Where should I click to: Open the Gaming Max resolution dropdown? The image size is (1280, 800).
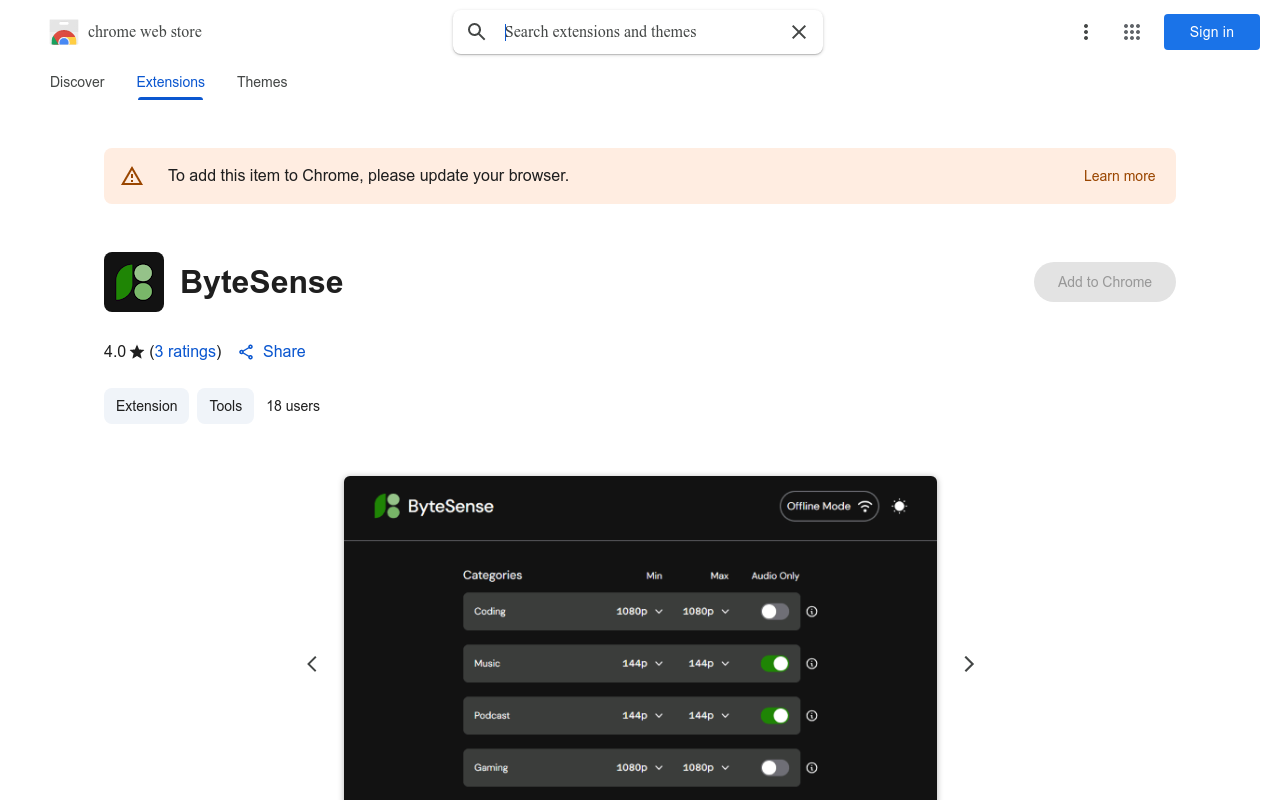[x=706, y=768]
